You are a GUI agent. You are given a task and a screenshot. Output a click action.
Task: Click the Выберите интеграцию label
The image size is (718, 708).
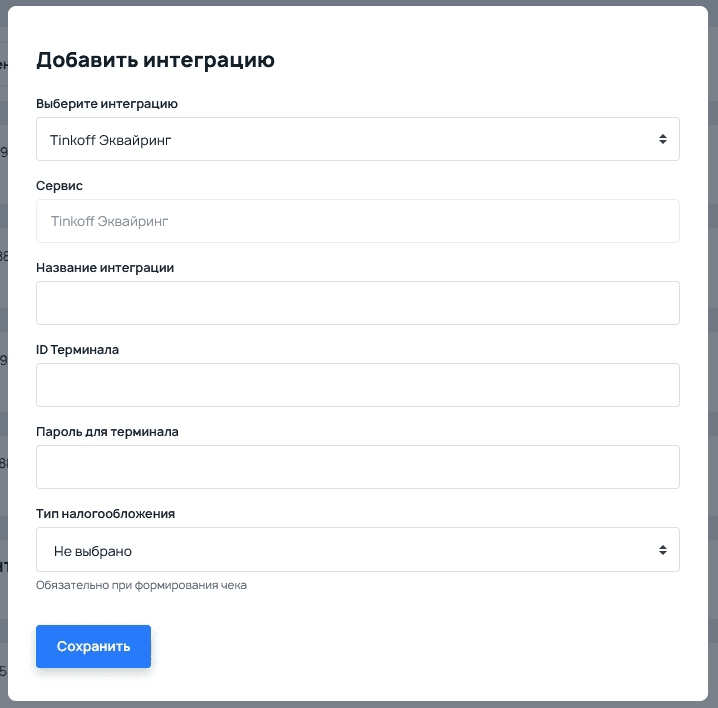tap(107, 103)
